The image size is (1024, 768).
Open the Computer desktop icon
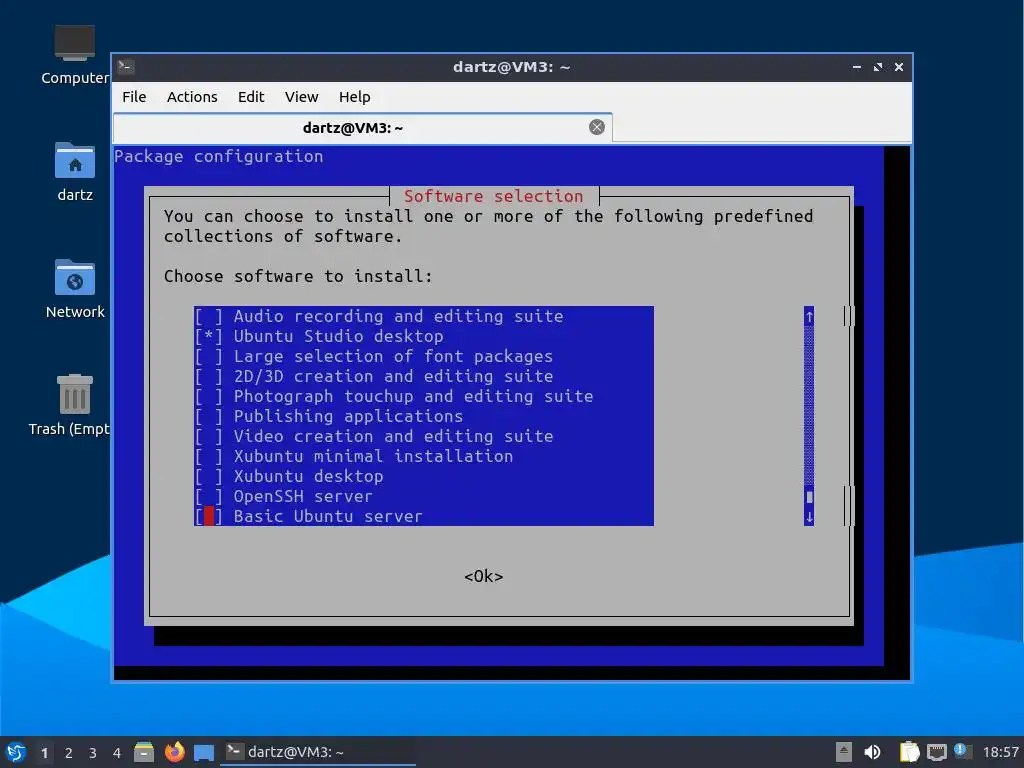74,55
